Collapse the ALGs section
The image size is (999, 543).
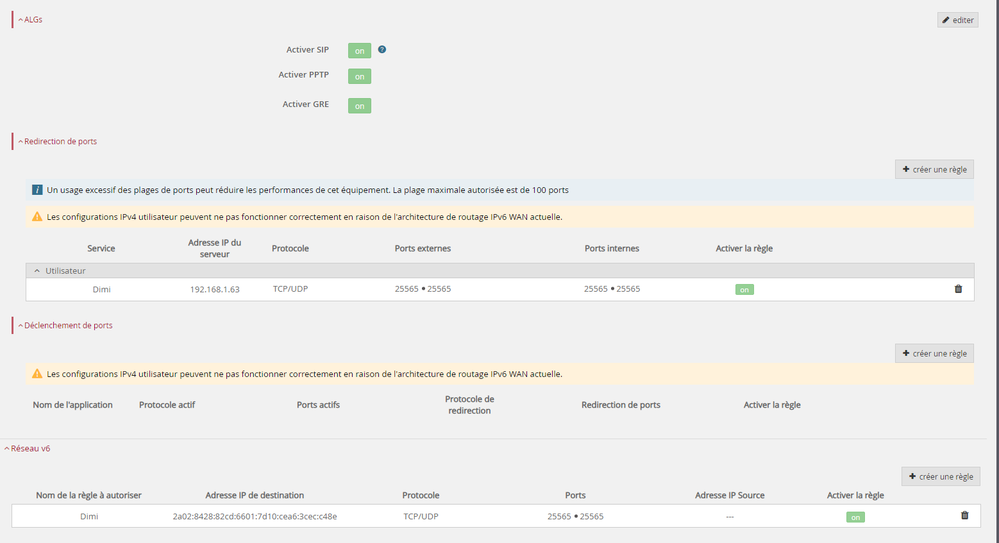point(30,19)
